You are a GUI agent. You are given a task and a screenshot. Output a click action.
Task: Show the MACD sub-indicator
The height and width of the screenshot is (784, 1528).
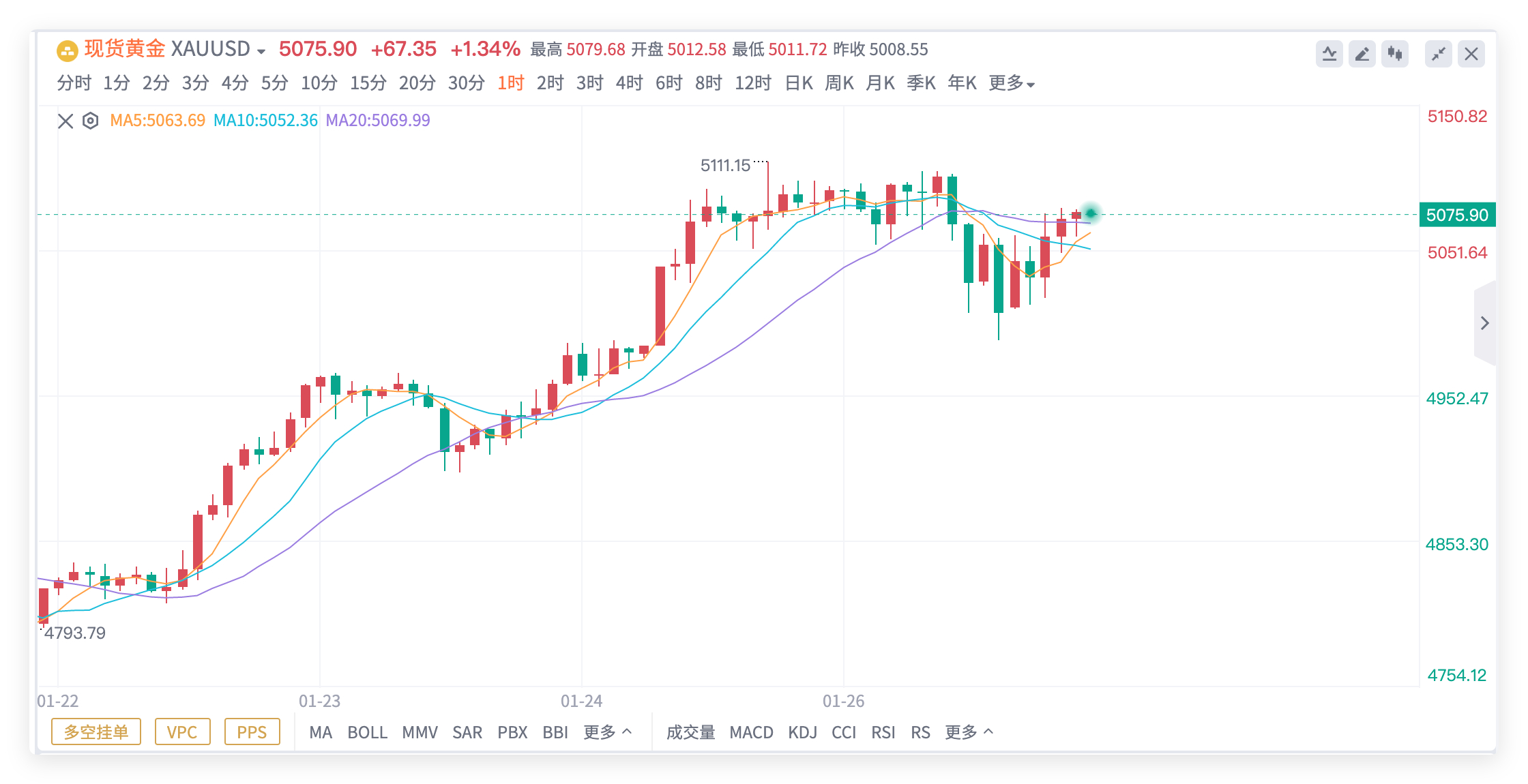point(751,732)
